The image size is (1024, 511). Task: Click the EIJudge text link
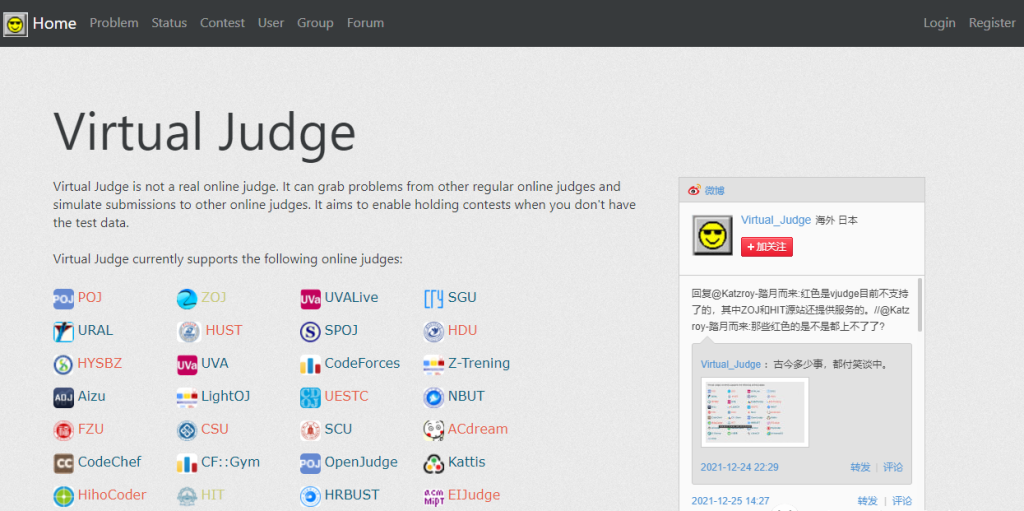(x=474, y=495)
